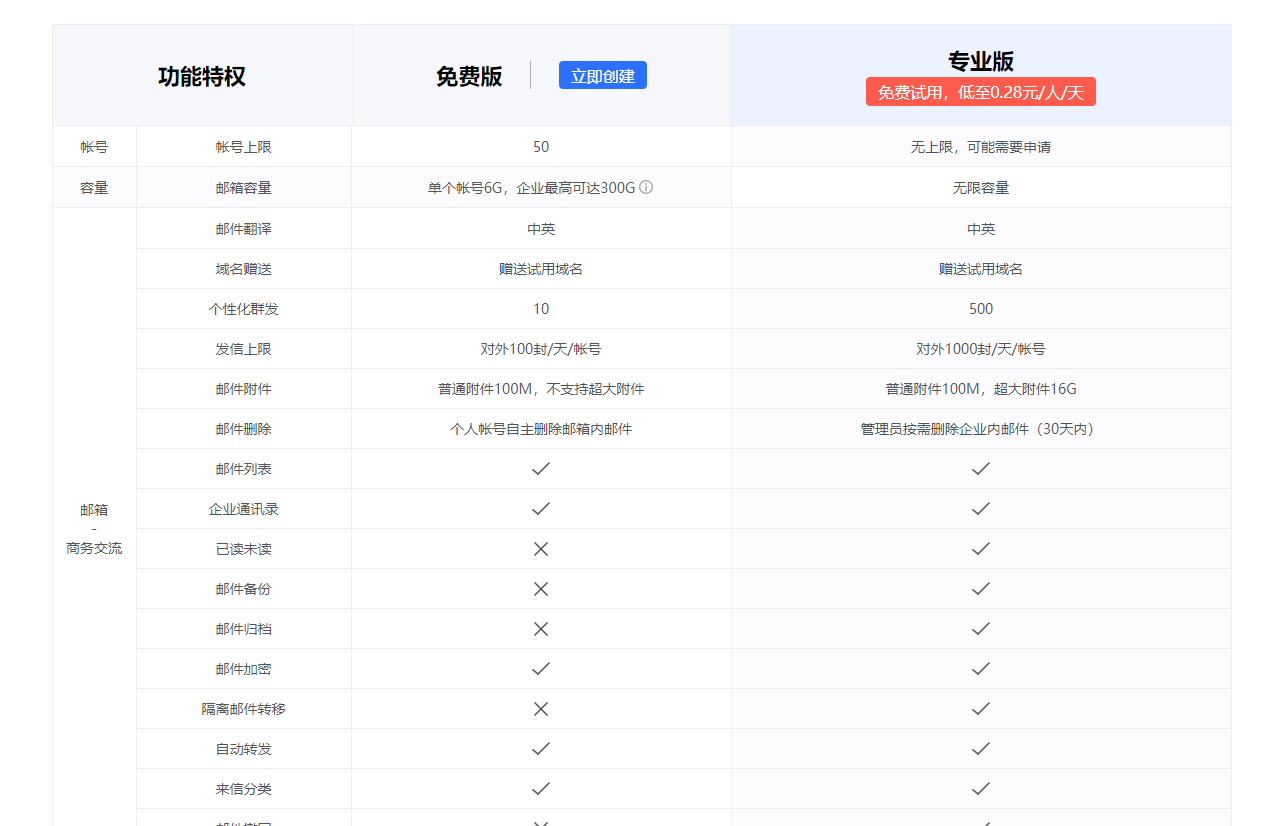Click 单个帐号6G，企业最高可达300G text
The width and height of the screenshot is (1266, 826).
coord(532,188)
